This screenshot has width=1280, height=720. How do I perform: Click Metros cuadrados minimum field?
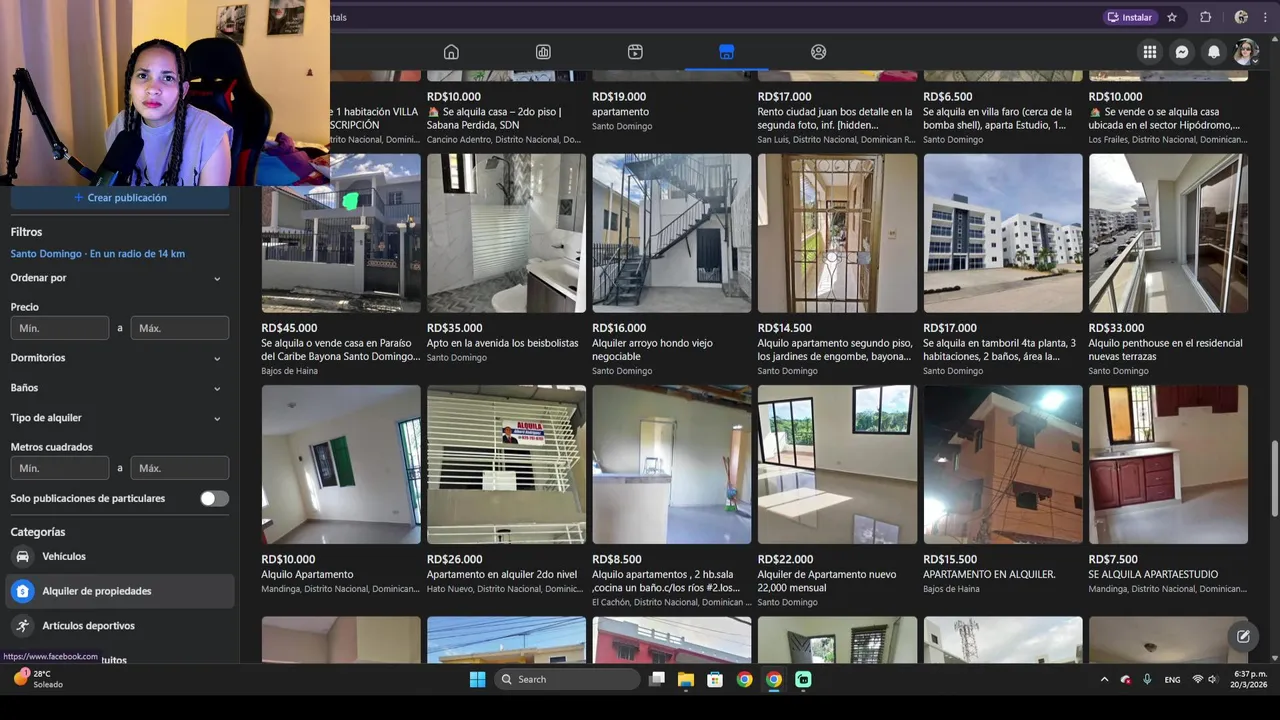tap(60, 468)
